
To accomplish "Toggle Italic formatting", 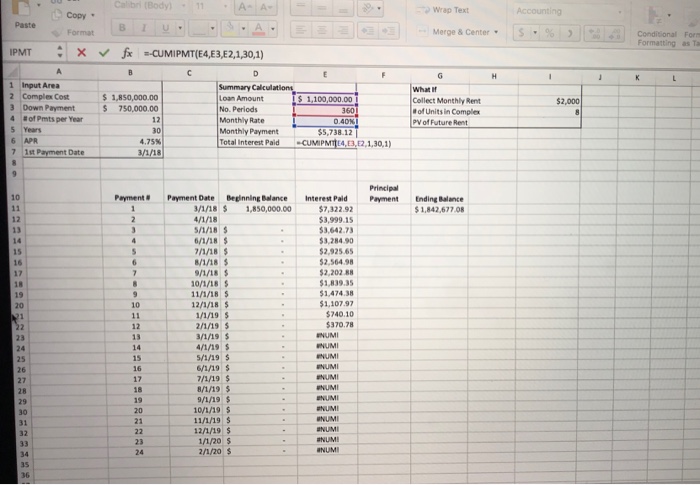I will click(x=144, y=28).
